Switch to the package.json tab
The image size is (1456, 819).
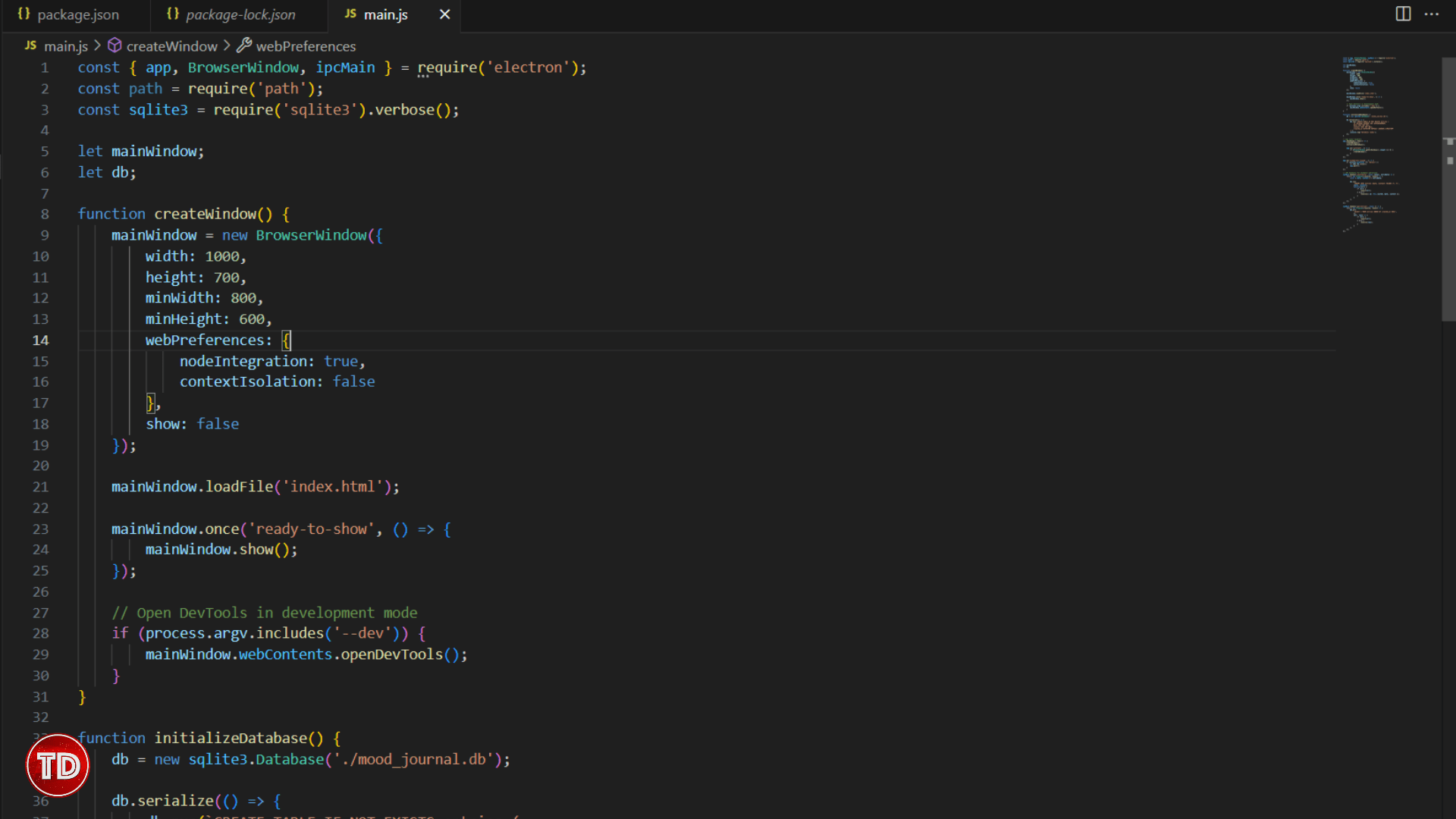pos(77,14)
